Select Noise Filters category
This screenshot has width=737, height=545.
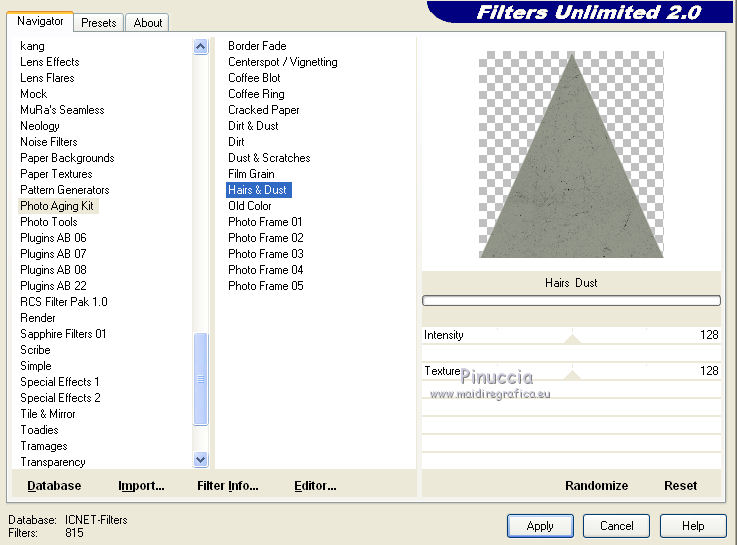click(49, 142)
